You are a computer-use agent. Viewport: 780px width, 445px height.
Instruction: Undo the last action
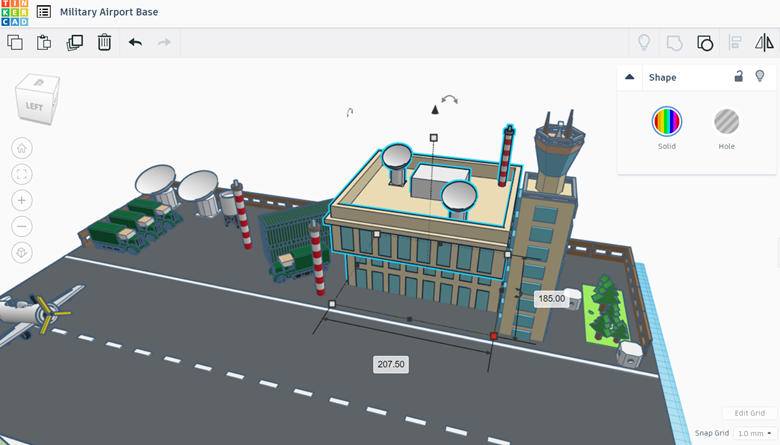pos(135,42)
